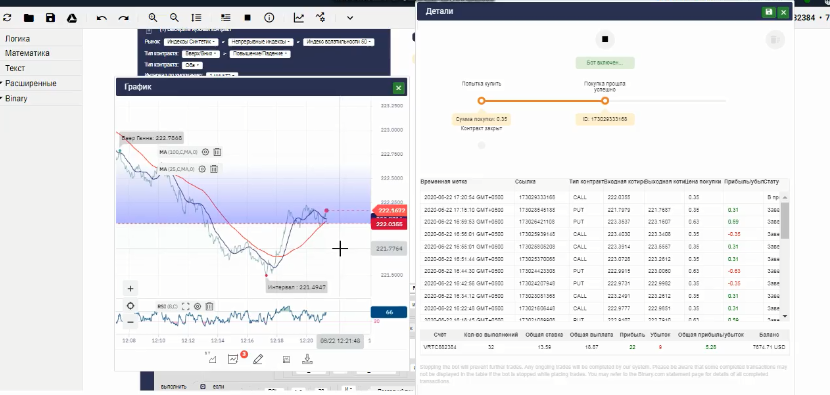
Task: Click the trades table scrollbar thumb
Action: [x=785, y=220]
